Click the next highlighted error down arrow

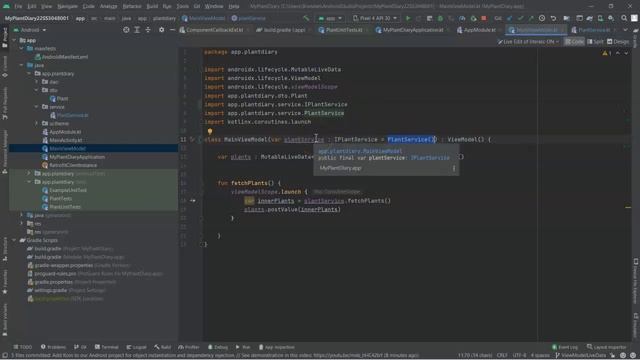point(626,53)
